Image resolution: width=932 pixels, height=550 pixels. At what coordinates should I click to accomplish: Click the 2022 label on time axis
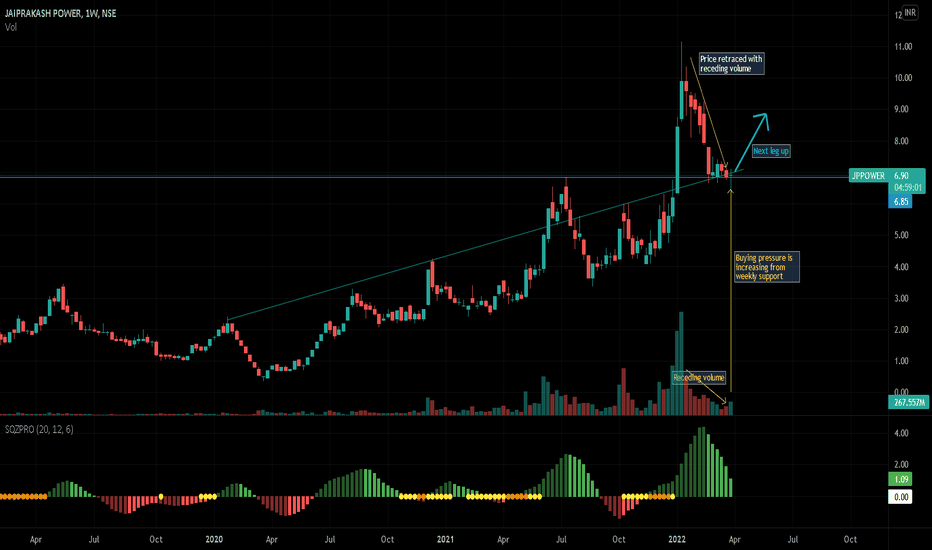point(677,539)
